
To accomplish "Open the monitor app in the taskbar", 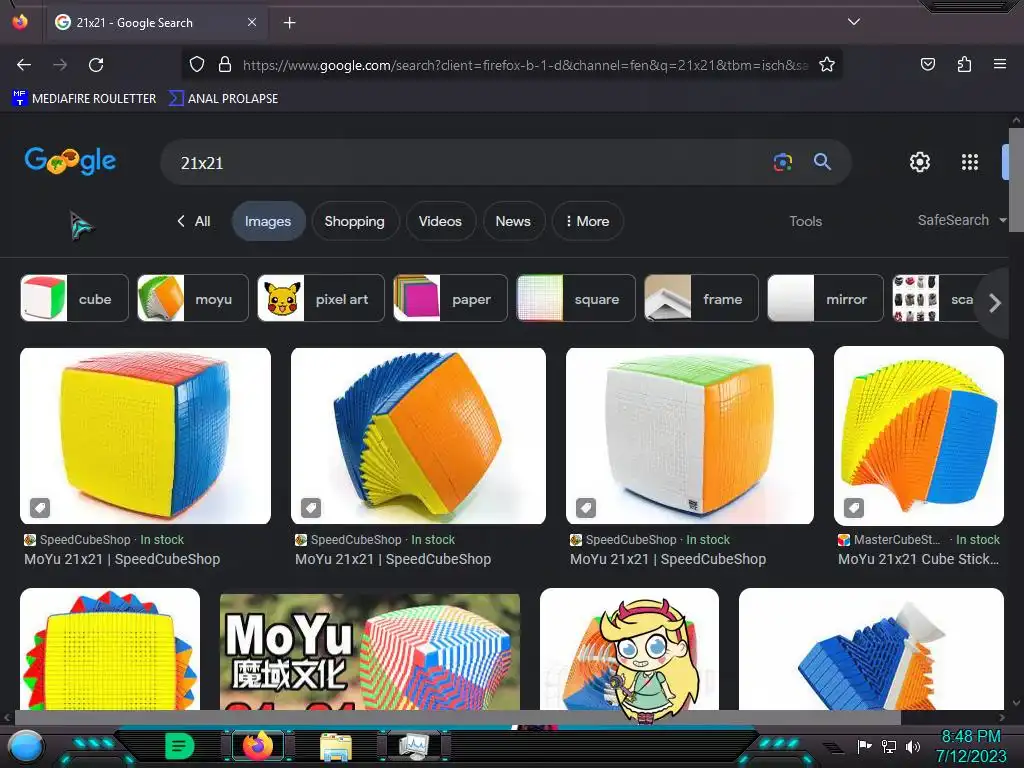I will pyautogui.click(x=413, y=746).
